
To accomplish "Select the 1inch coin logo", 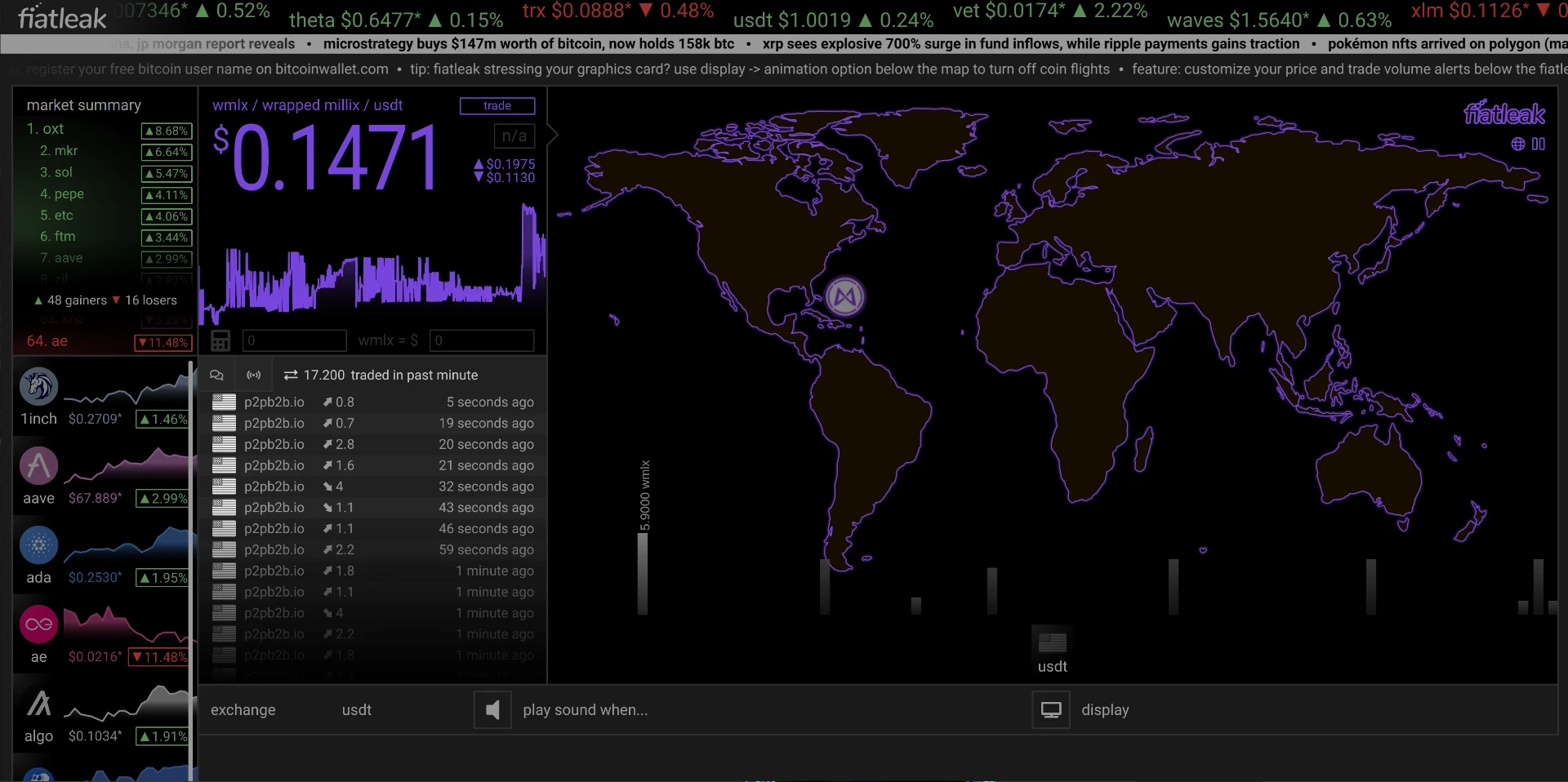I will (38, 386).
